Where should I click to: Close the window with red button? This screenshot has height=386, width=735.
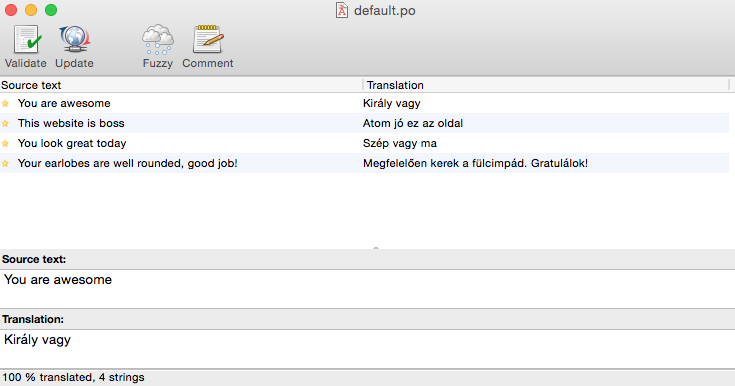coord(11,10)
